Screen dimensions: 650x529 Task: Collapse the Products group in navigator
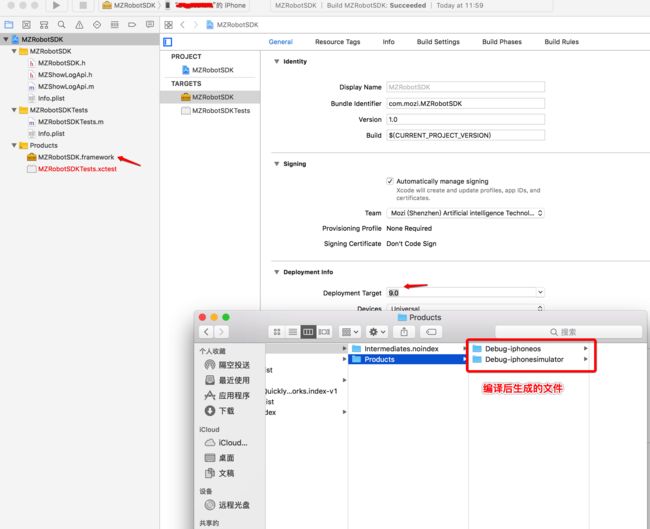14,145
